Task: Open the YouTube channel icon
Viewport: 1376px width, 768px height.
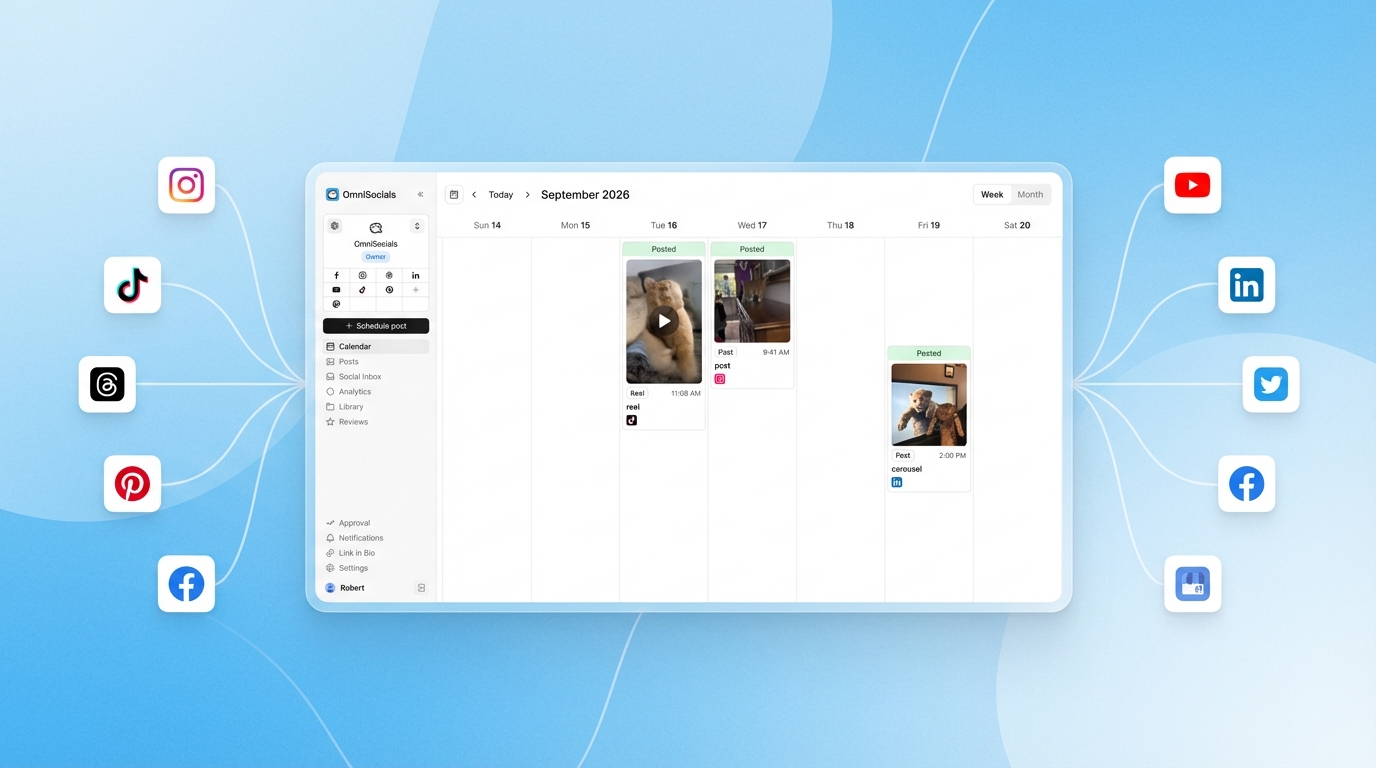Action: coord(336,289)
